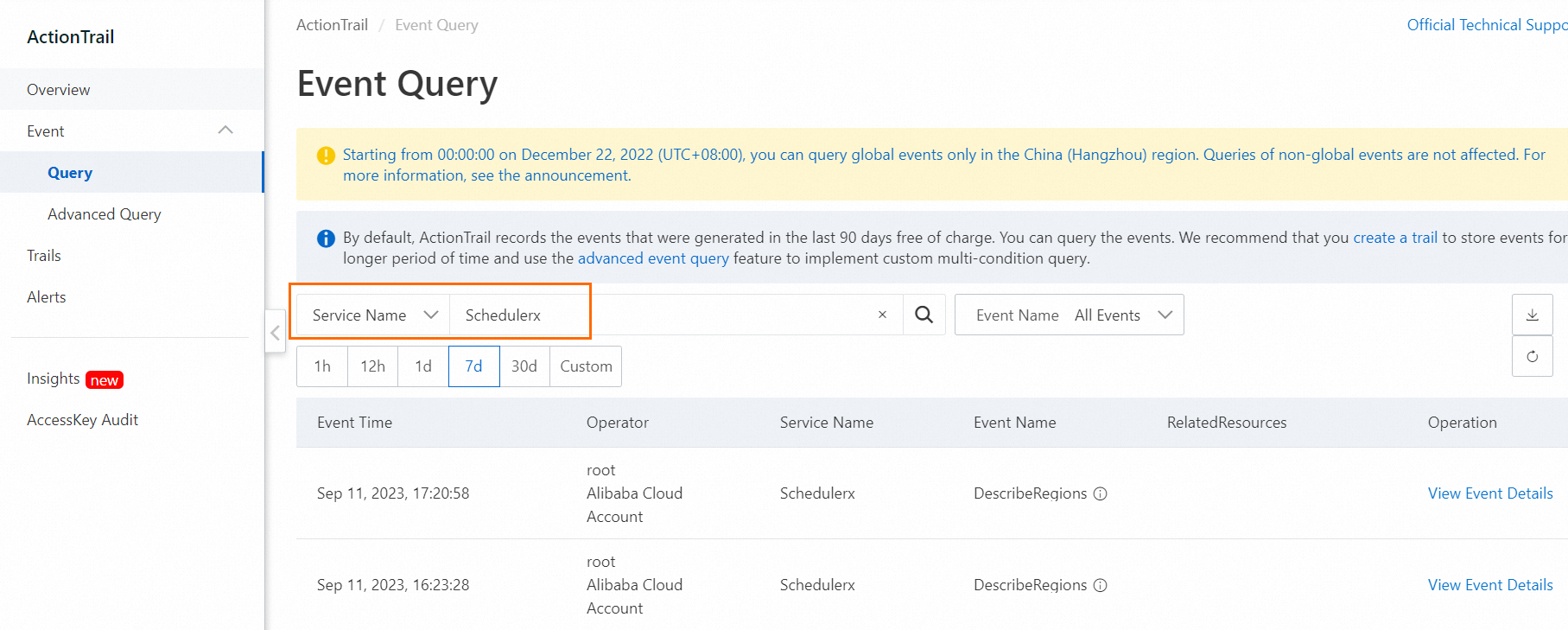The width and height of the screenshot is (1568, 630).
Task: Collapse the Event menu chevron
Action: [225, 130]
